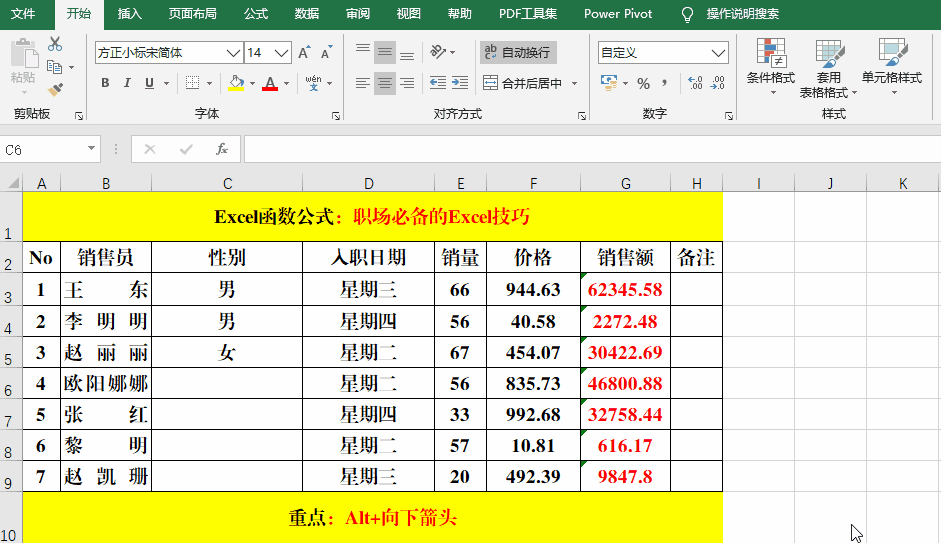Open Conditional Formatting (条件格式)
Screen dimensions: 941x543
pyautogui.click(x=771, y=67)
